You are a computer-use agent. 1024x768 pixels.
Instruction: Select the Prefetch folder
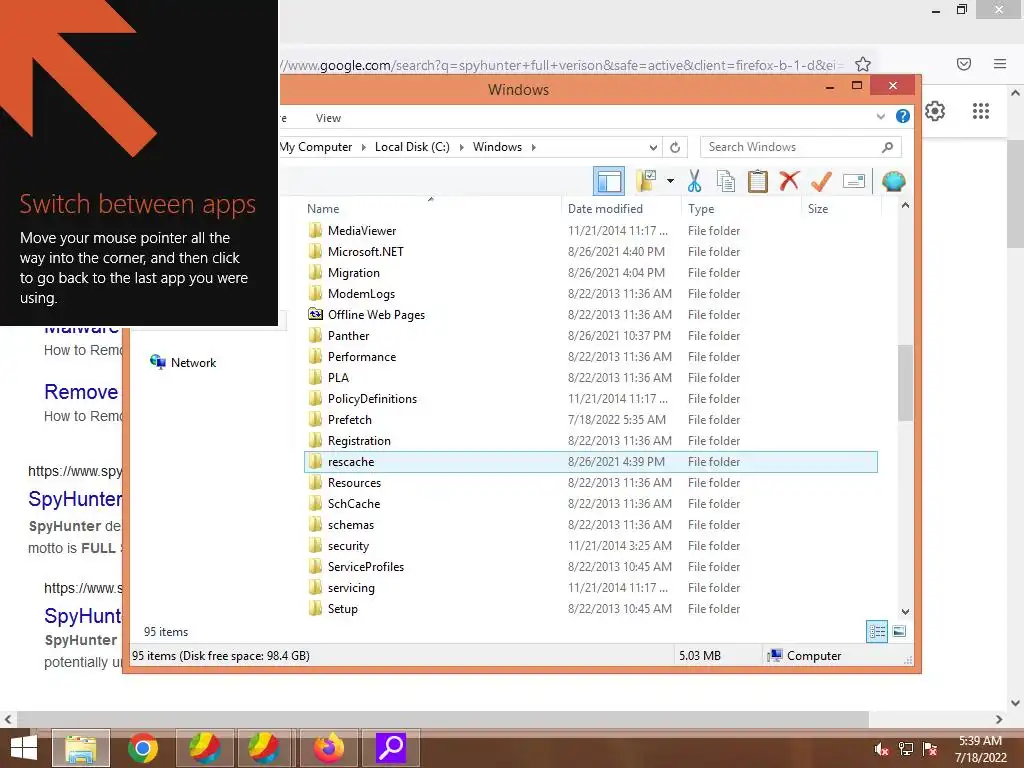pos(349,419)
